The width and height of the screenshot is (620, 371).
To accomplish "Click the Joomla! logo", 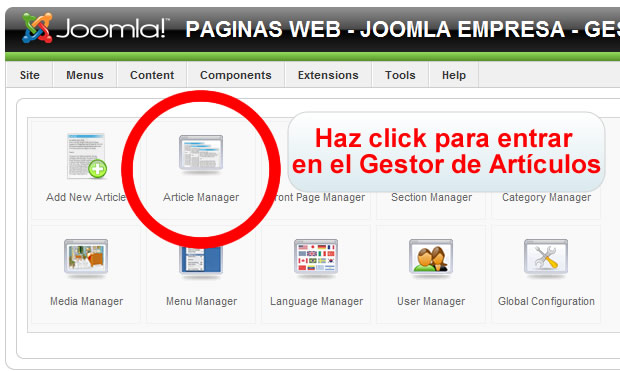I will (95, 28).
